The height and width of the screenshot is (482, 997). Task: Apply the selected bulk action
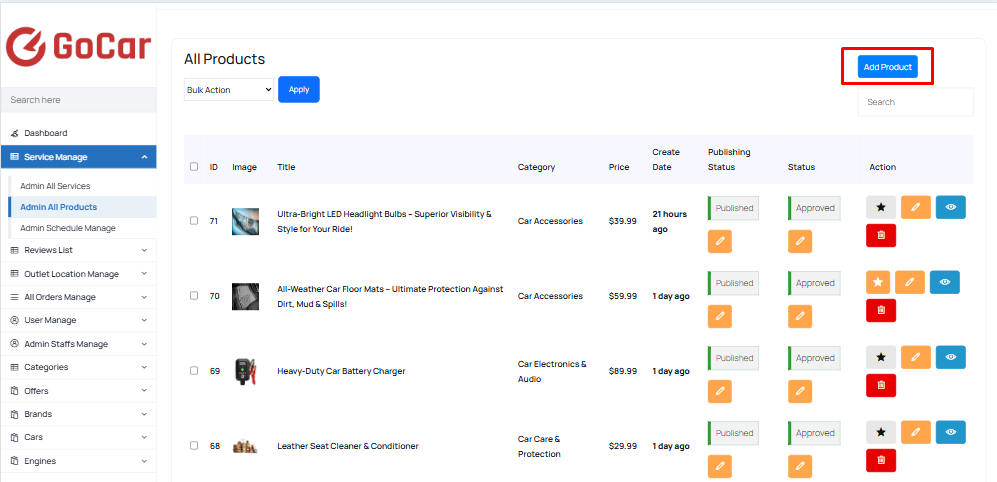(x=299, y=90)
